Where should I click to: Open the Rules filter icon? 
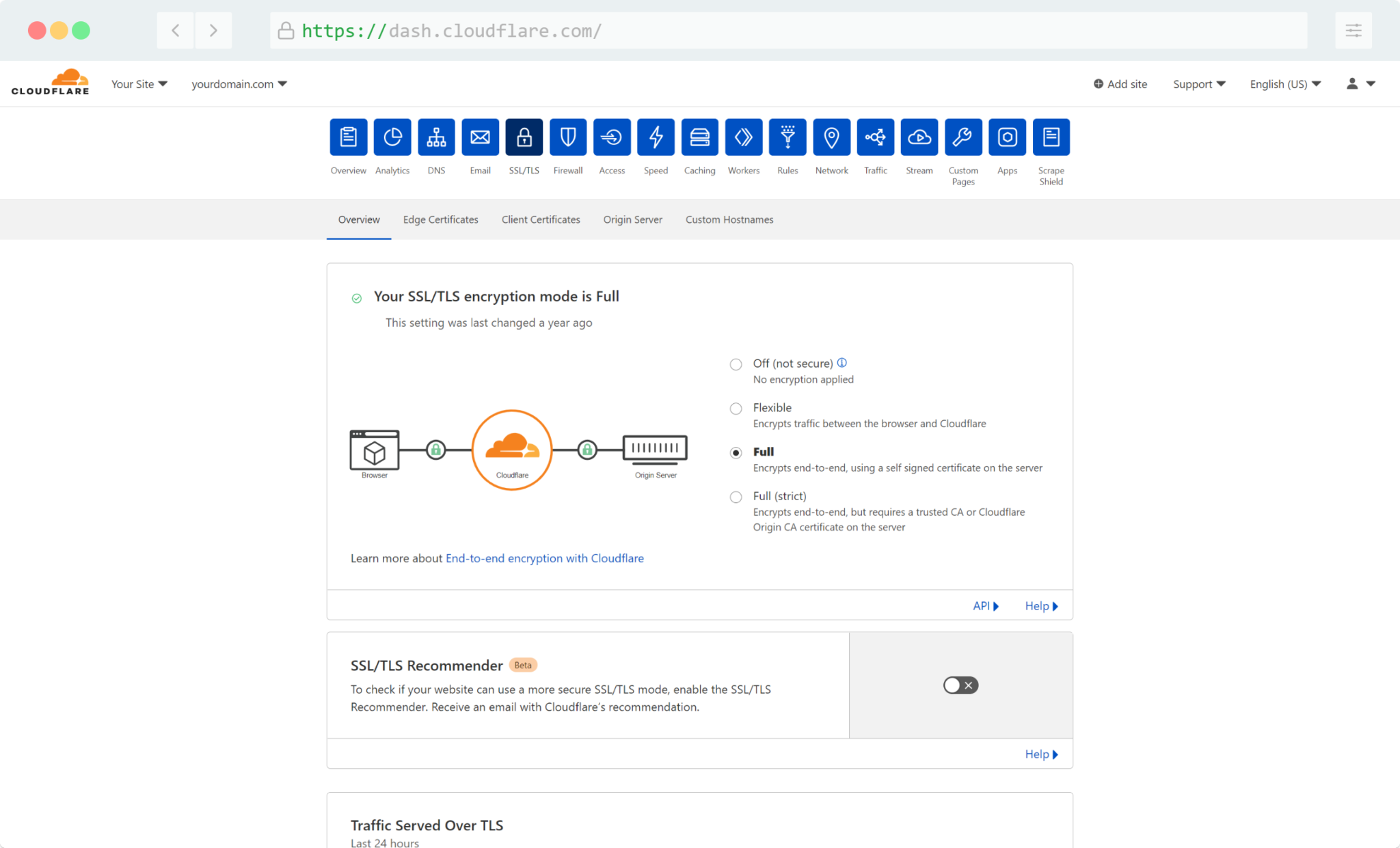coord(787,137)
